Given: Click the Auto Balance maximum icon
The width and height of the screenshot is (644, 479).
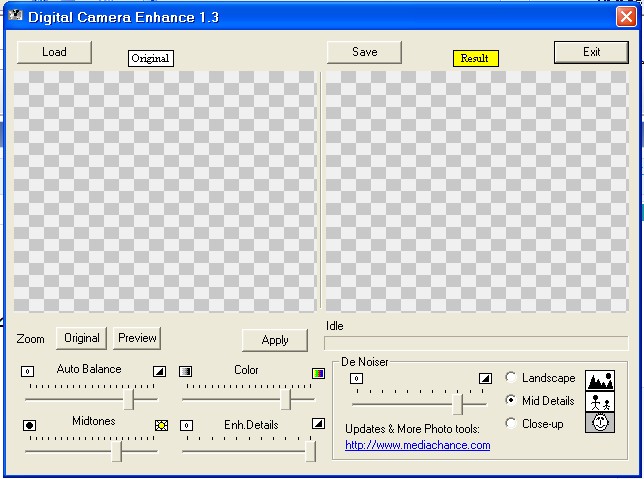Looking at the screenshot, I should 159,371.
